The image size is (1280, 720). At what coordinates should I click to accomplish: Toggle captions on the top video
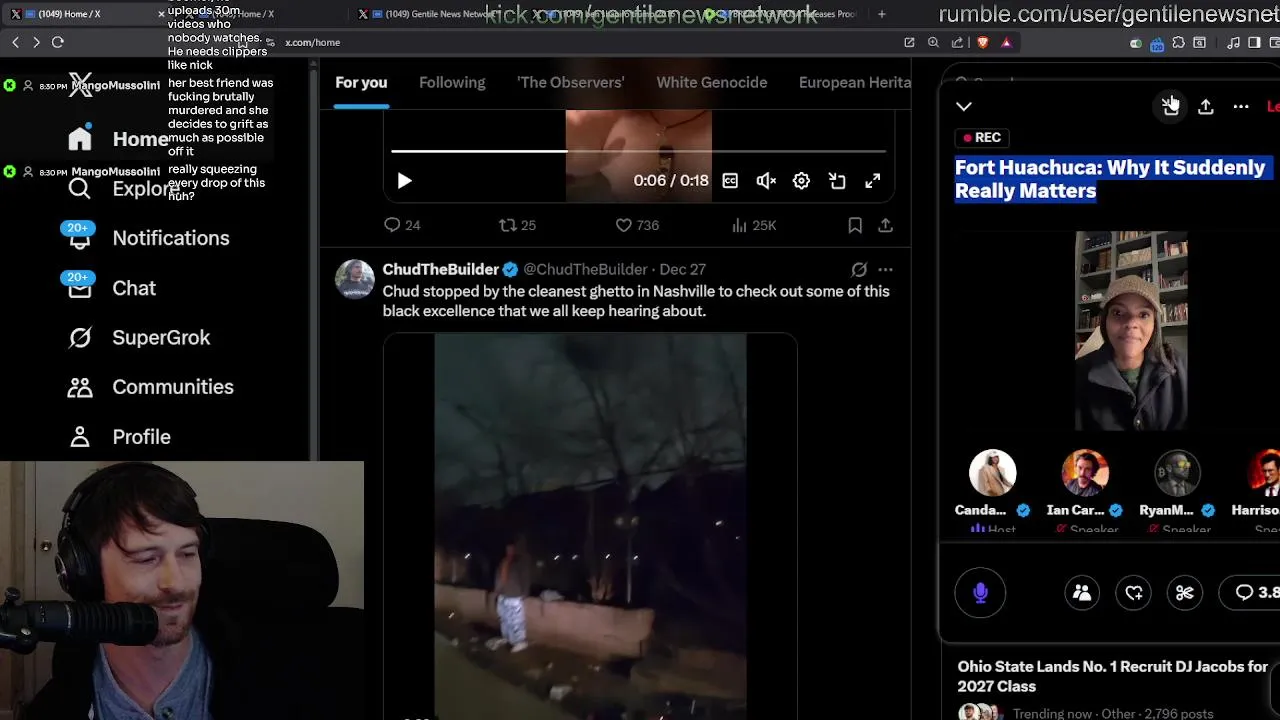point(730,181)
